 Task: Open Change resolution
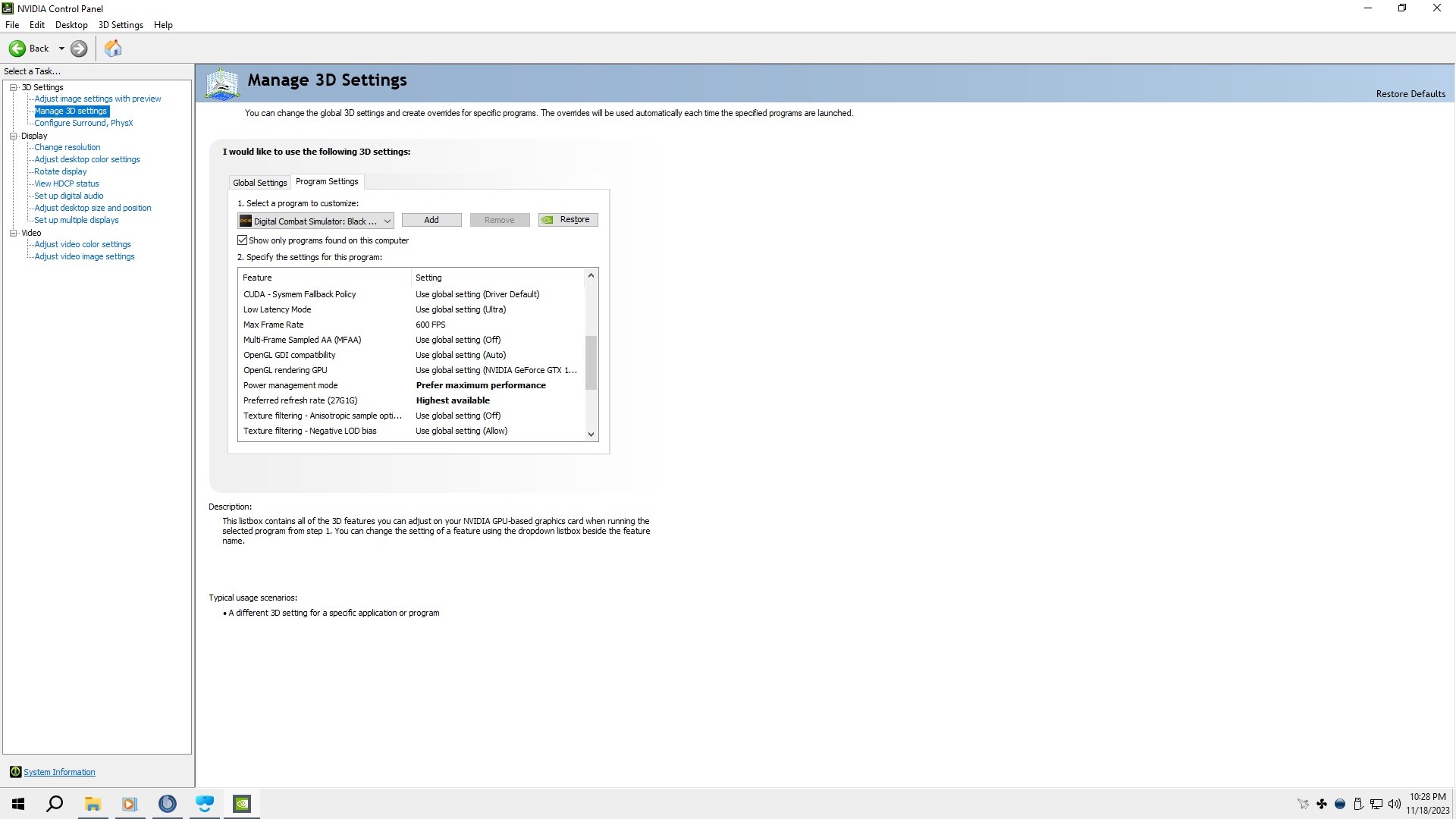coord(67,147)
